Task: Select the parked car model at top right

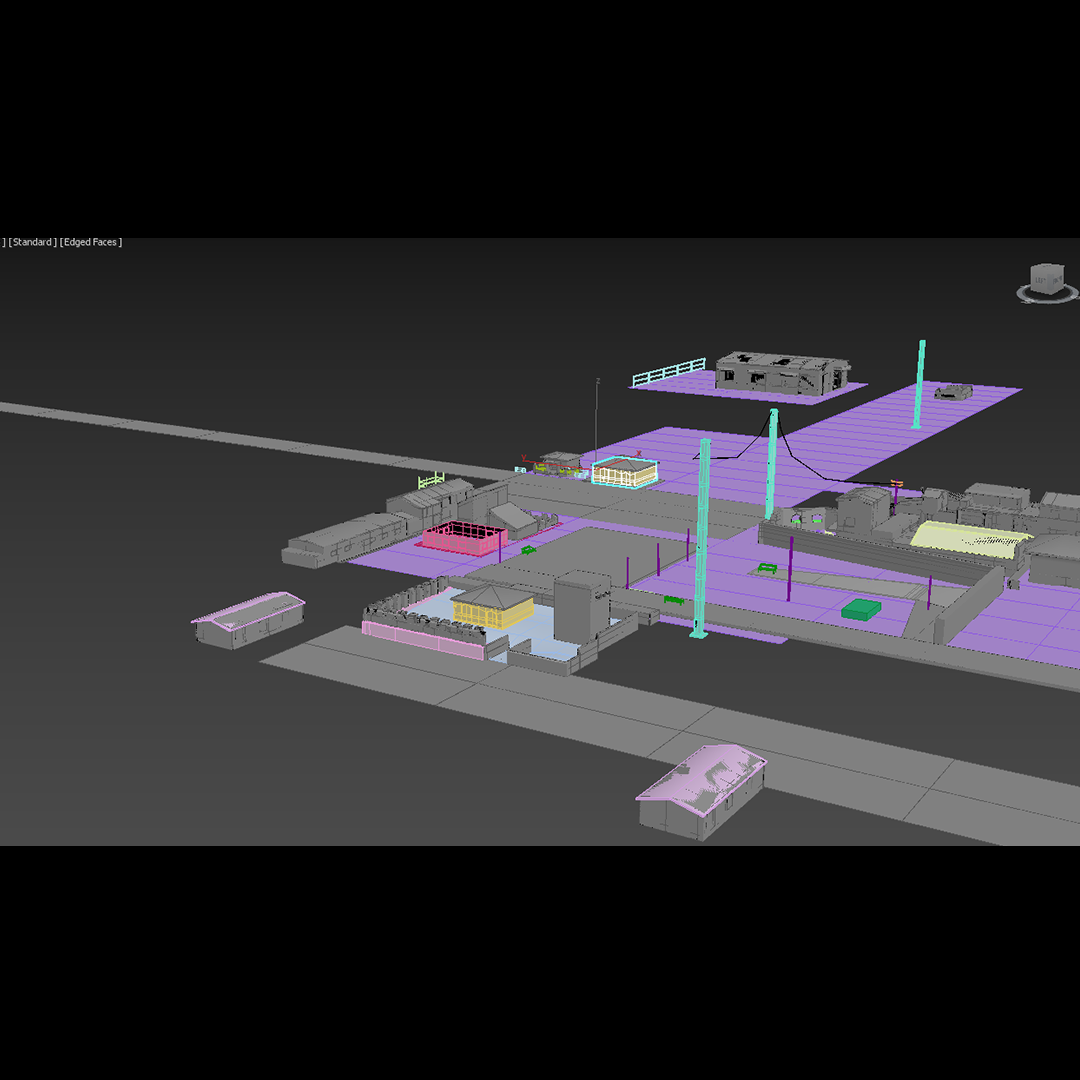Action: click(953, 392)
